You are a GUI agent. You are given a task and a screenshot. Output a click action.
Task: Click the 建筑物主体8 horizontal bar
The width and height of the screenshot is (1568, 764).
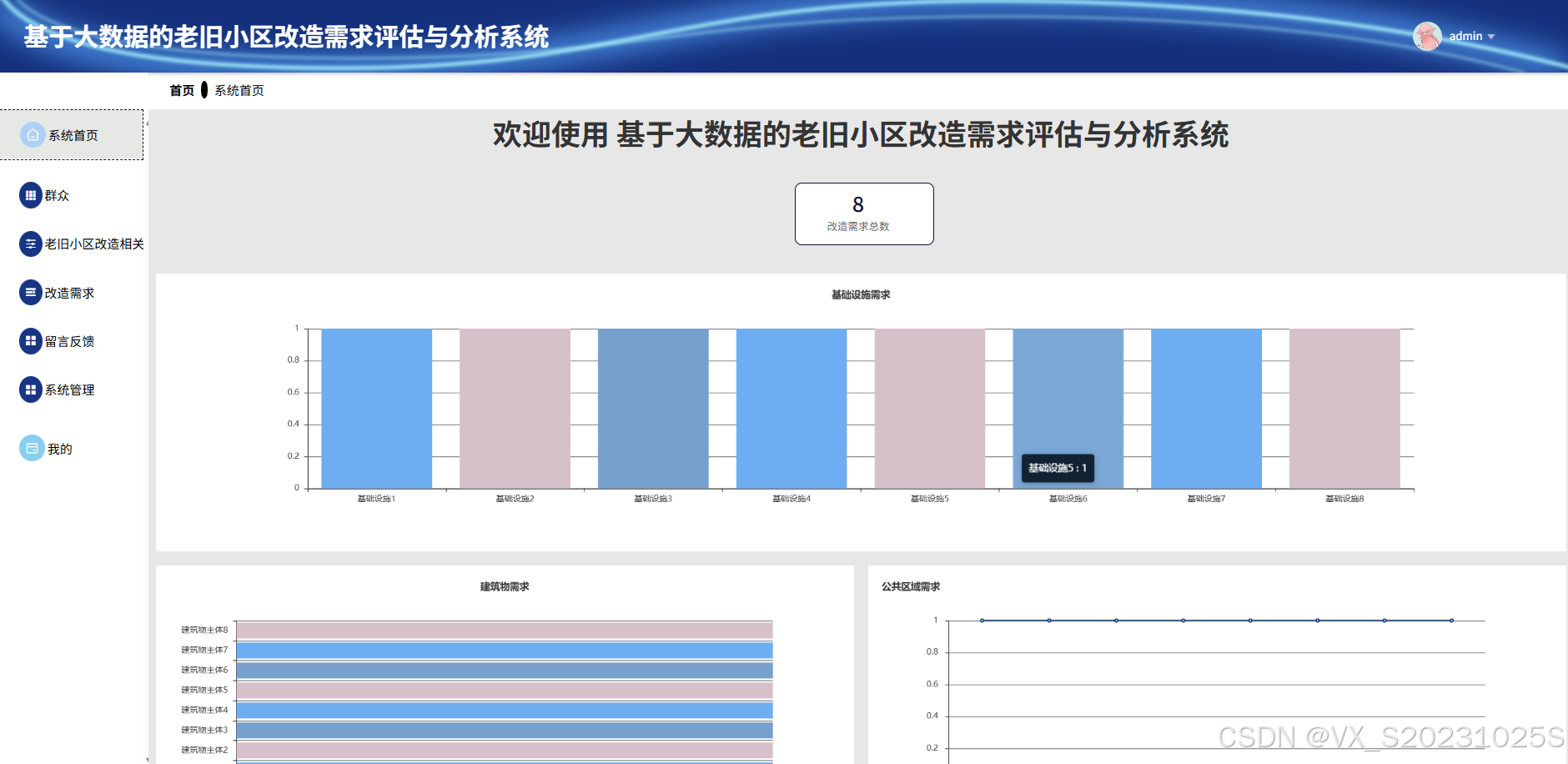pos(505,631)
